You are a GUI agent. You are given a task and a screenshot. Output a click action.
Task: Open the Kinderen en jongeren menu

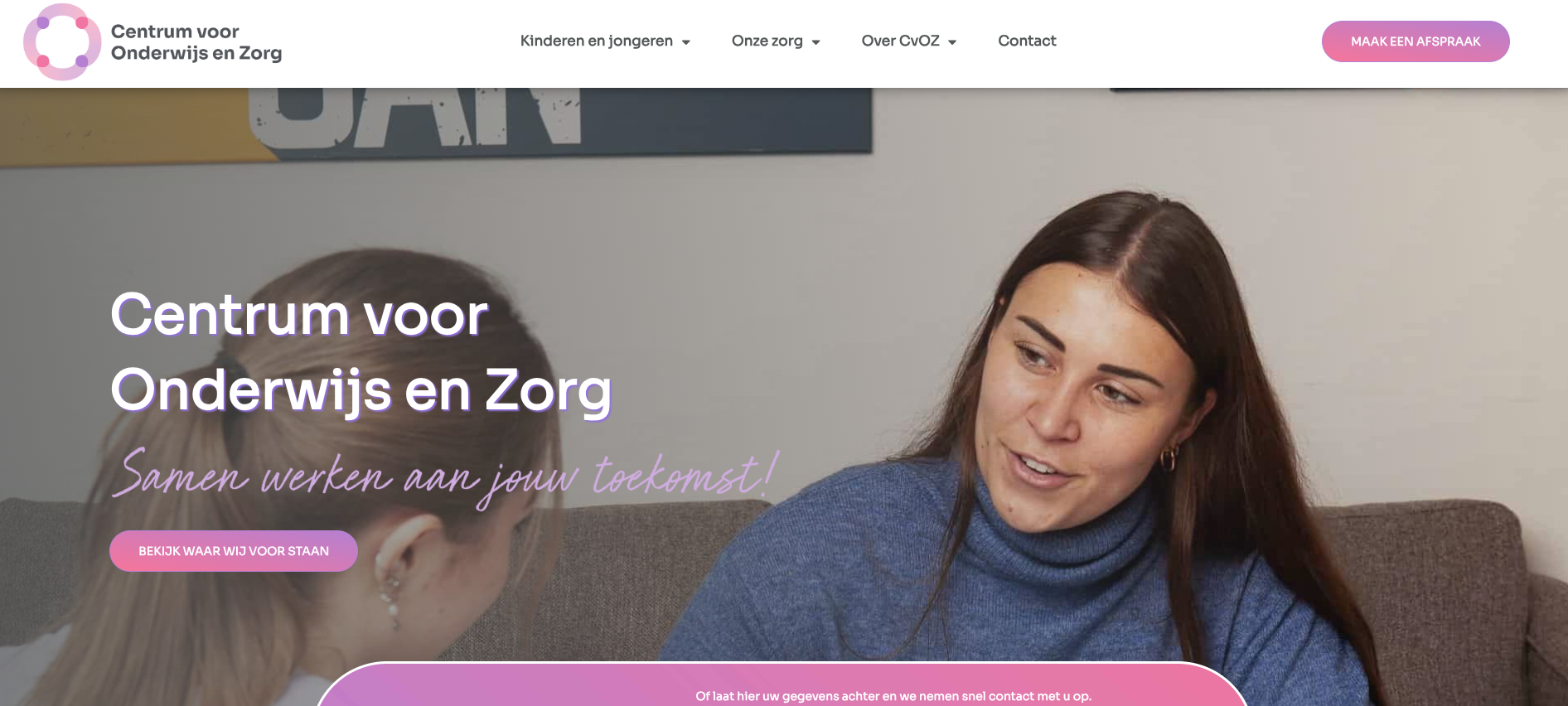(597, 41)
